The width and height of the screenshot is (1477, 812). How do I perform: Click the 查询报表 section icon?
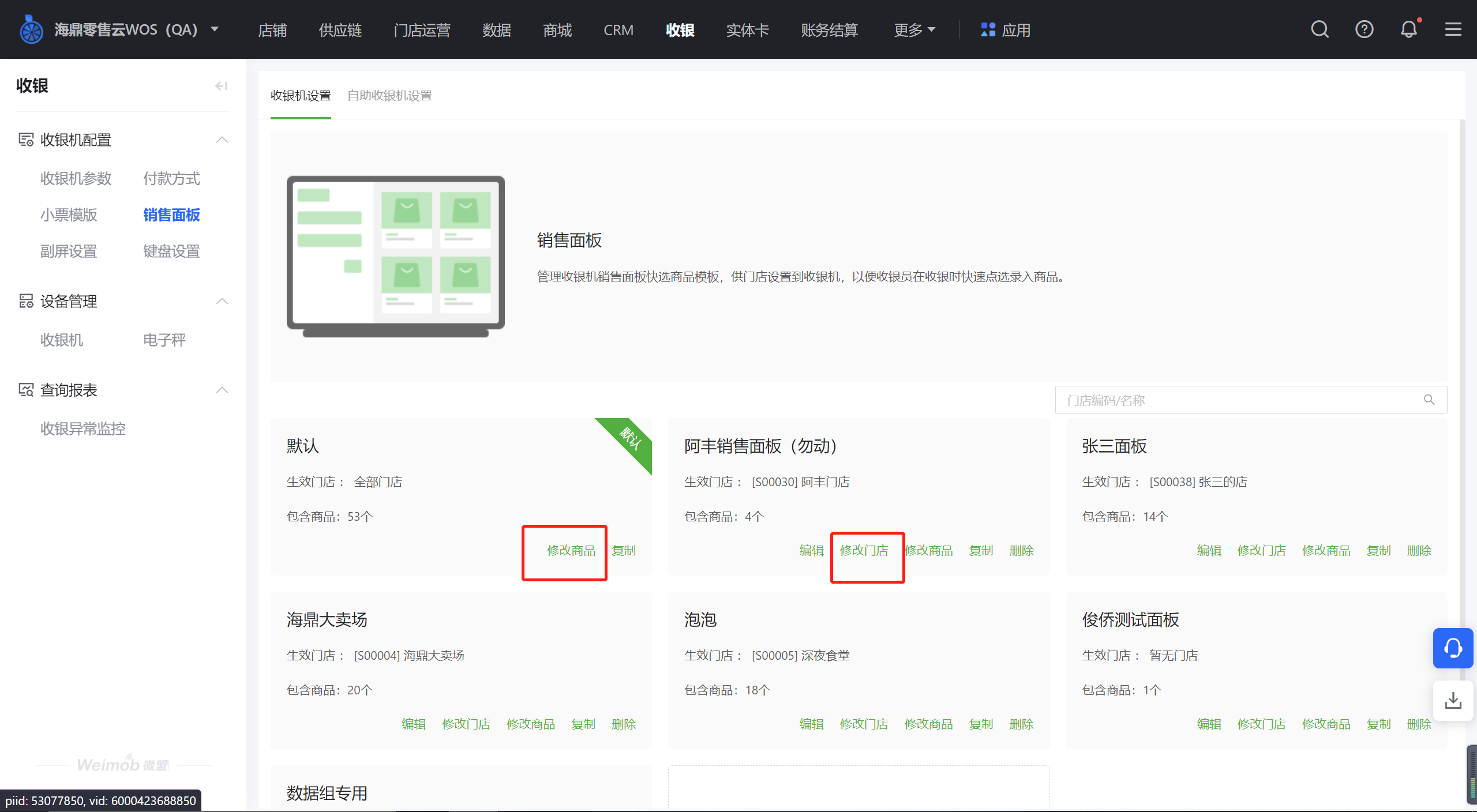tap(26, 390)
